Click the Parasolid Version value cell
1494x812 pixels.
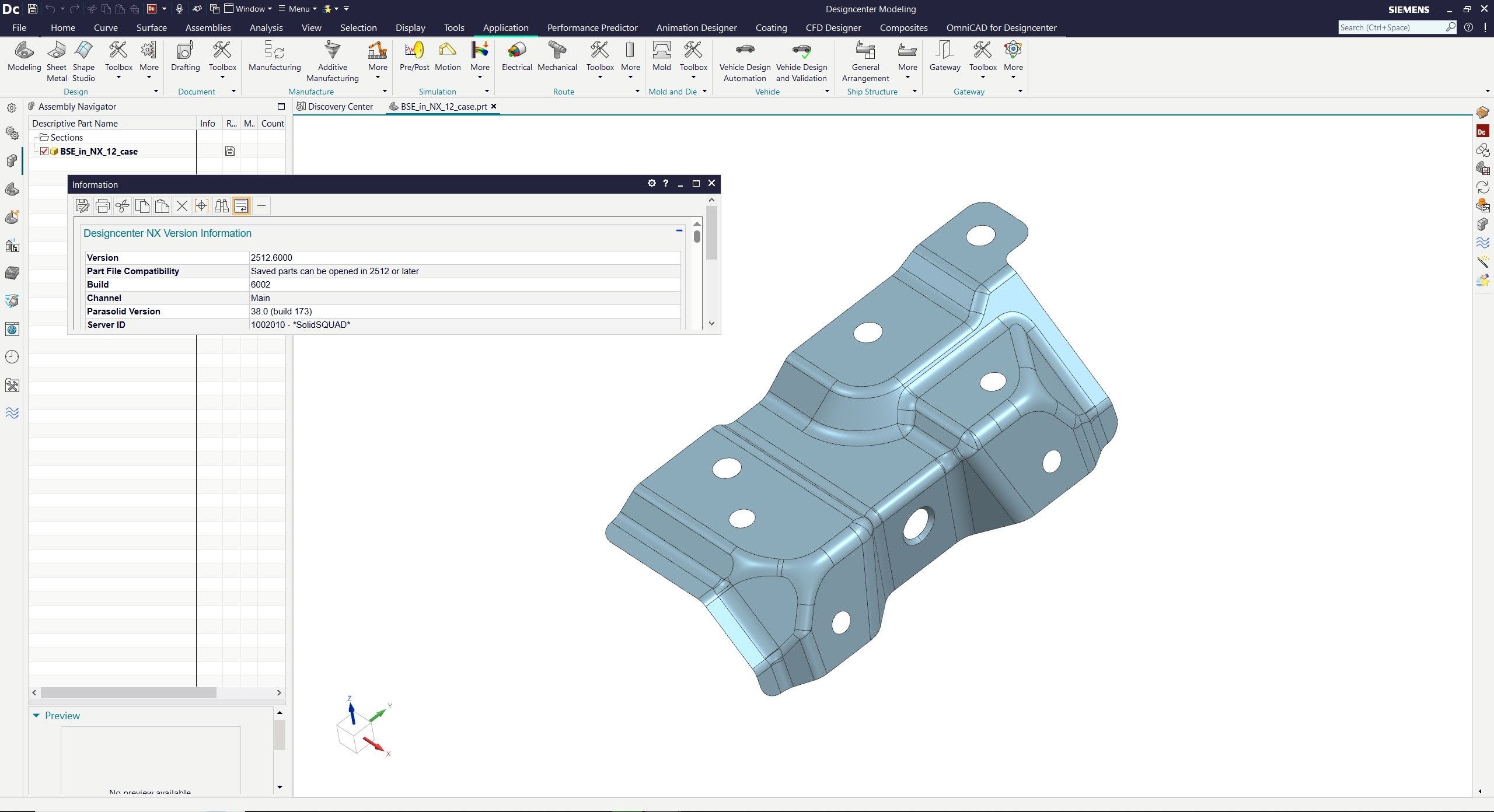465,311
